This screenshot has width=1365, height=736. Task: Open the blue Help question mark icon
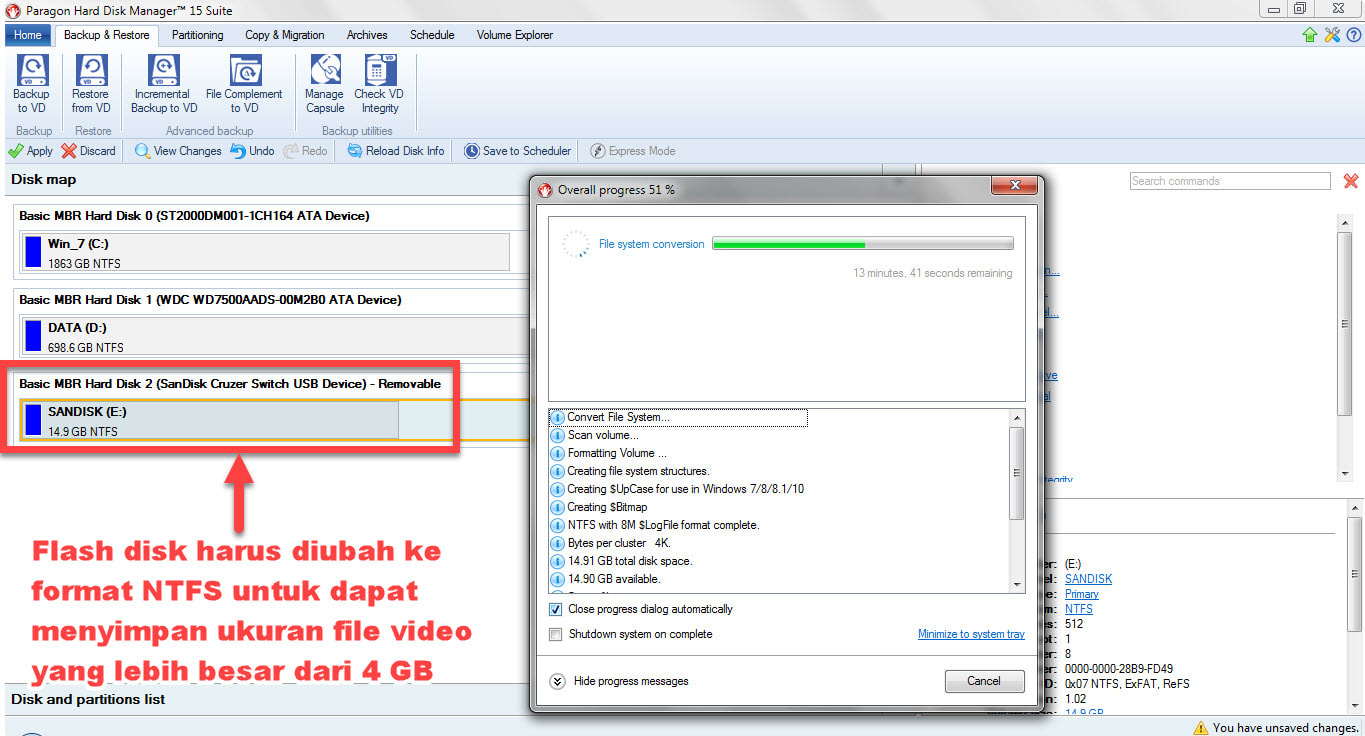[1353, 35]
